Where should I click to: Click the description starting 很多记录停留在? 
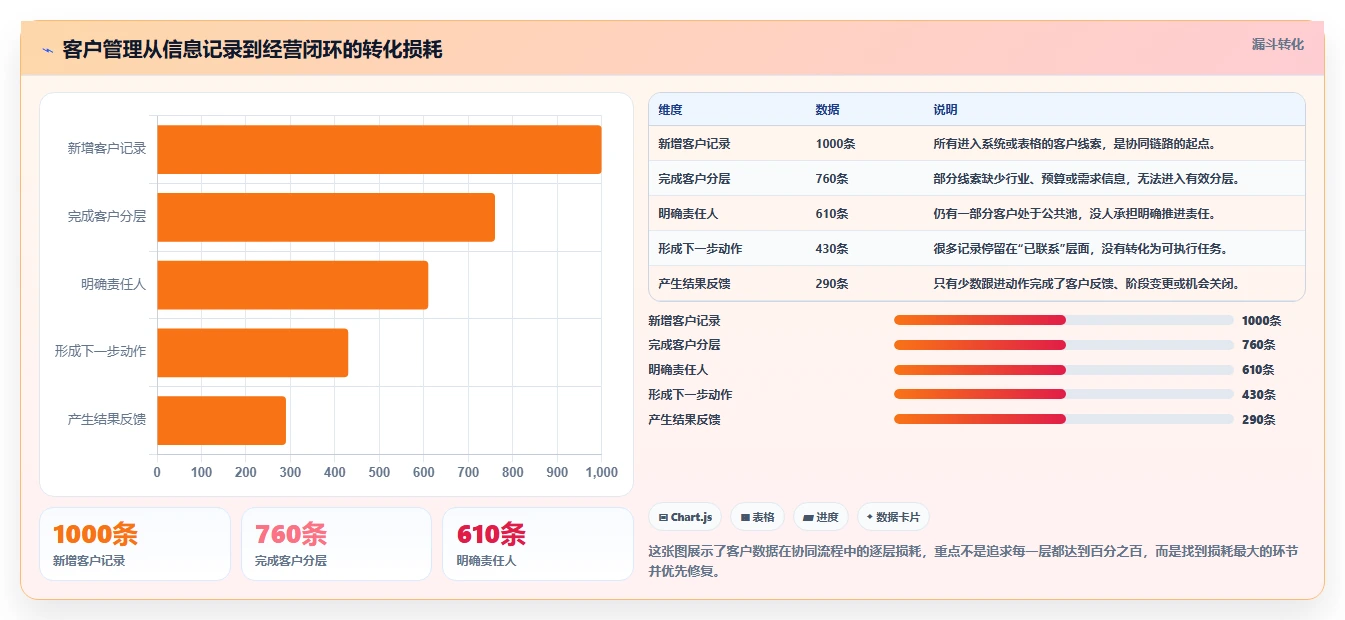pyautogui.click(x=1080, y=249)
